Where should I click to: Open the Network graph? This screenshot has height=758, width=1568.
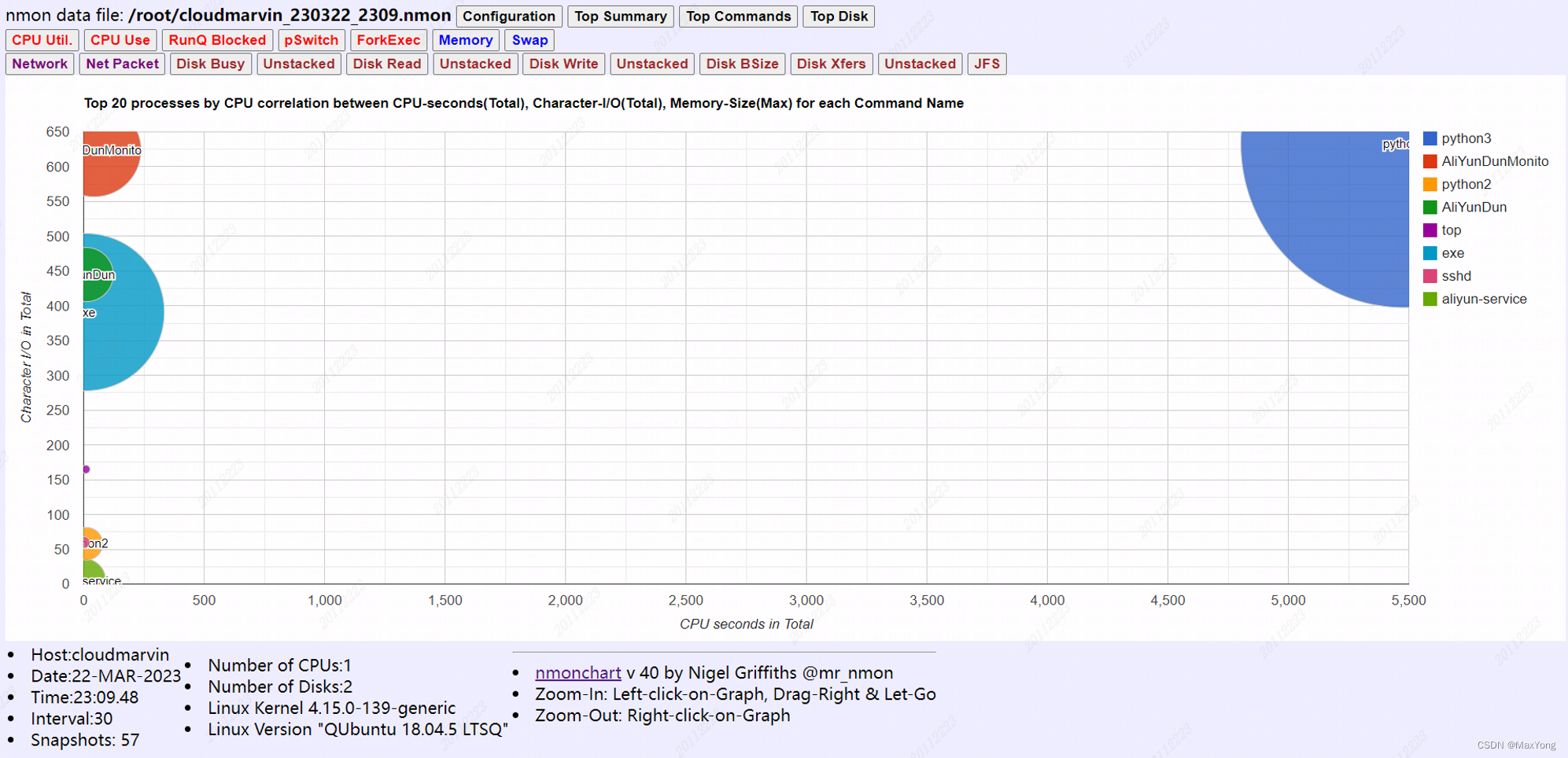tap(39, 64)
